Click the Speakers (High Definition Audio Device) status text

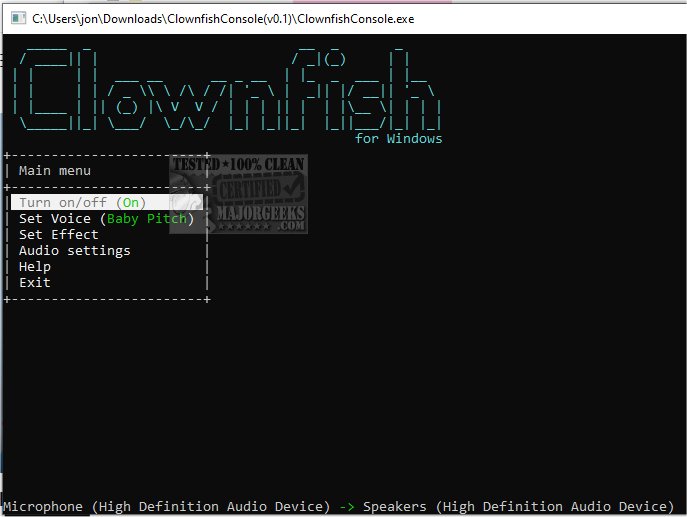point(518,506)
